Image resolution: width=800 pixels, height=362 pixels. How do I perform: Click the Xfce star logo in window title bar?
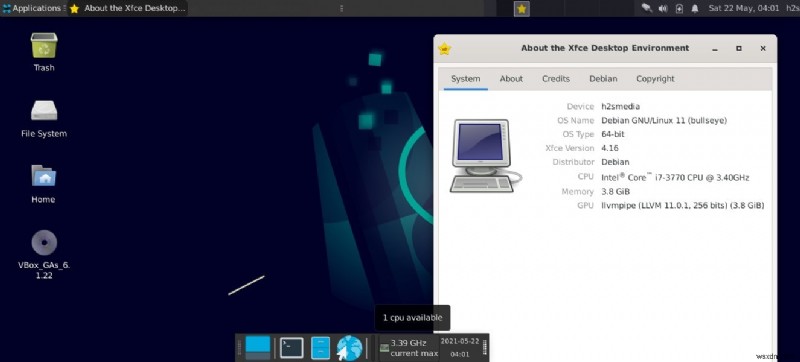[444, 48]
